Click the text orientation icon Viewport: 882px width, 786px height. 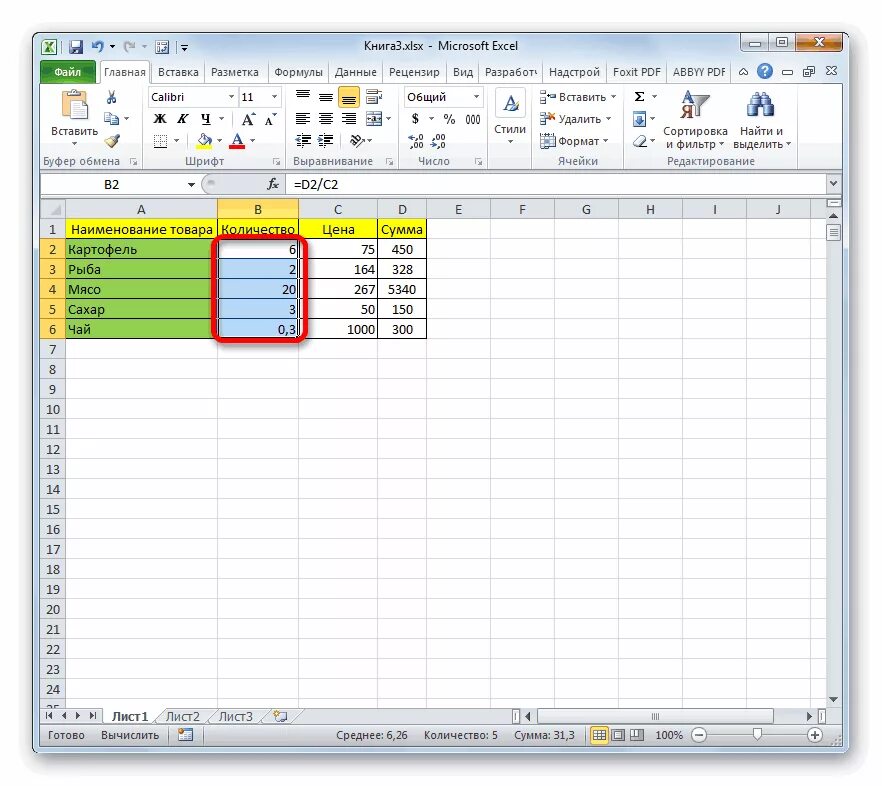click(x=357, y=141)
